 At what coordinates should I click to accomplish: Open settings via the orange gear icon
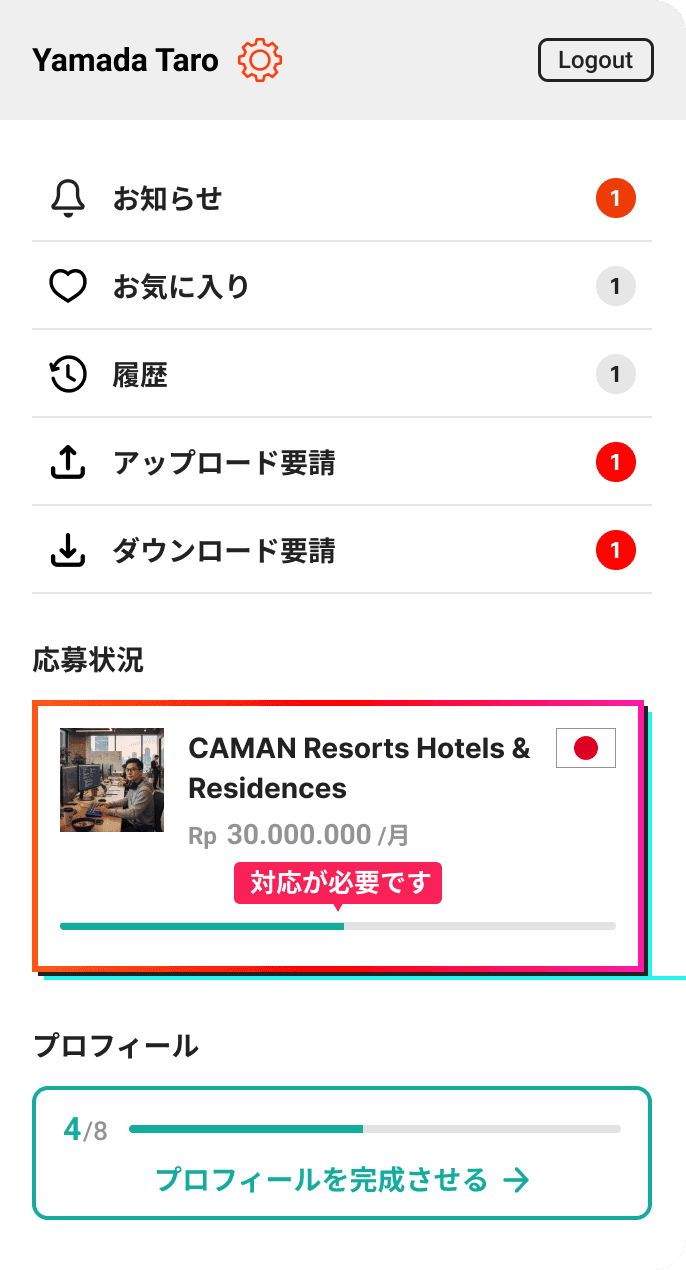click(x=260, y=60)
